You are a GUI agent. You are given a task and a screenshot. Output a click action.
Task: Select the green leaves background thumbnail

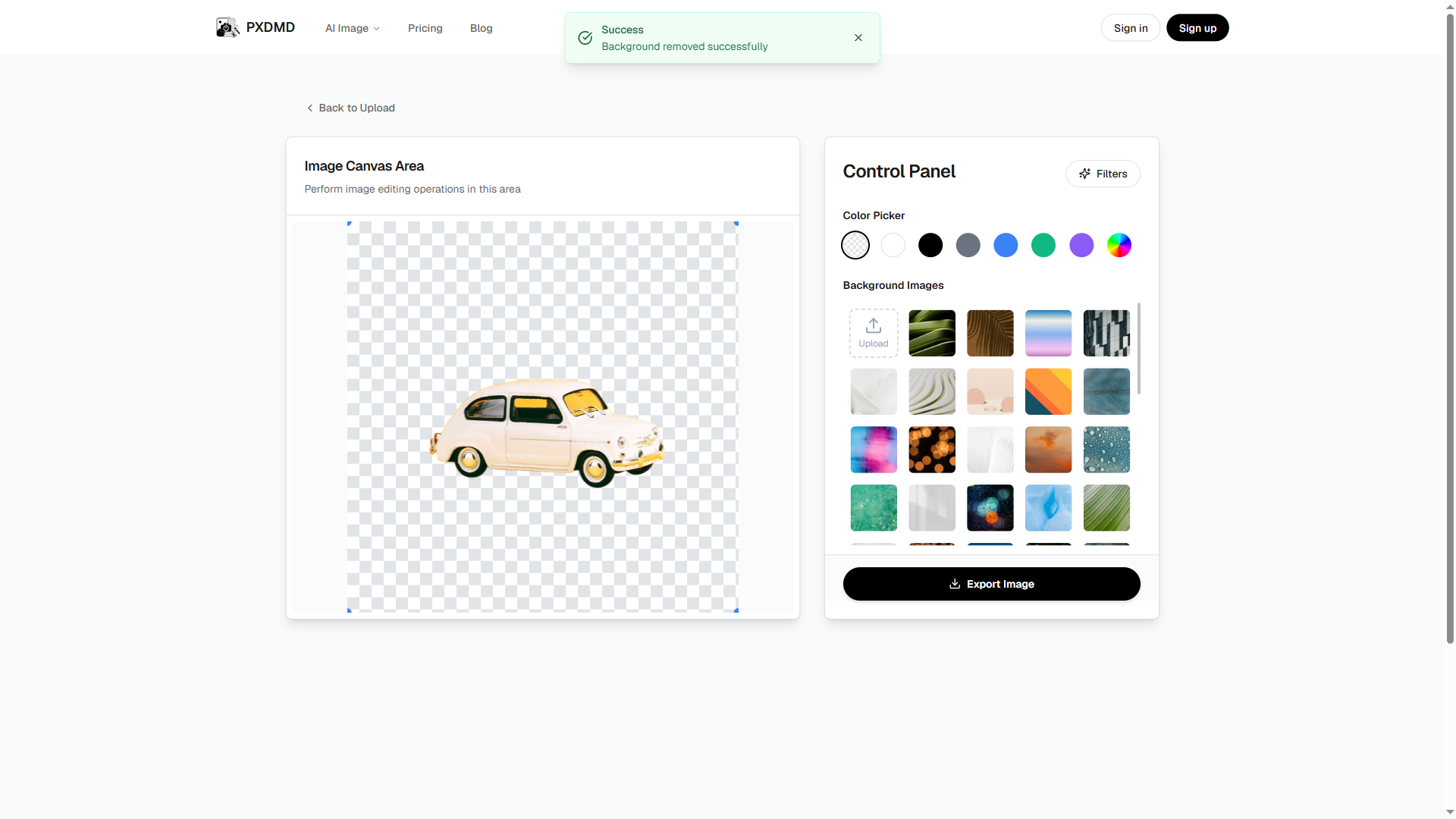point(932,333)
